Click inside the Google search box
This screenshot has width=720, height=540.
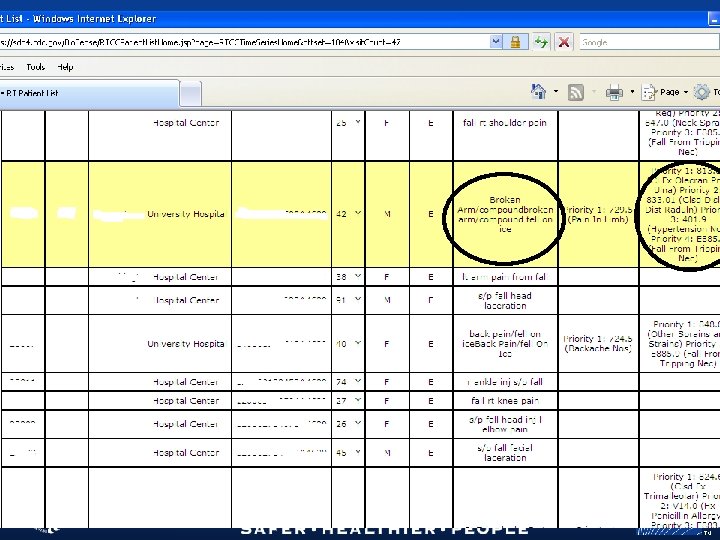(x=648, y=42)
